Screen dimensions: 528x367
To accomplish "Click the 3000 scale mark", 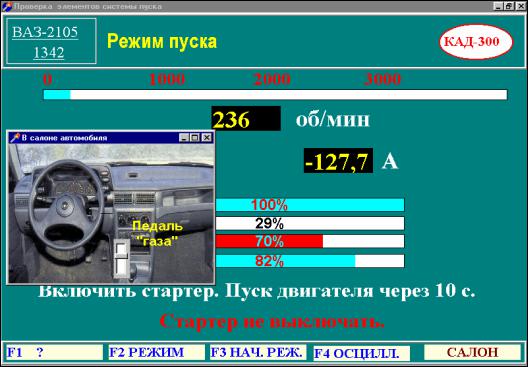I will pyautogui.click(x=383, y=79).
